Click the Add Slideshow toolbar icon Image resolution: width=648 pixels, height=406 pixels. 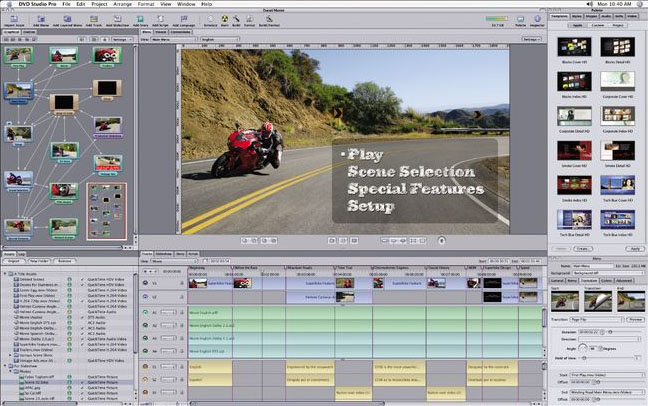click(x=117, y=19)
